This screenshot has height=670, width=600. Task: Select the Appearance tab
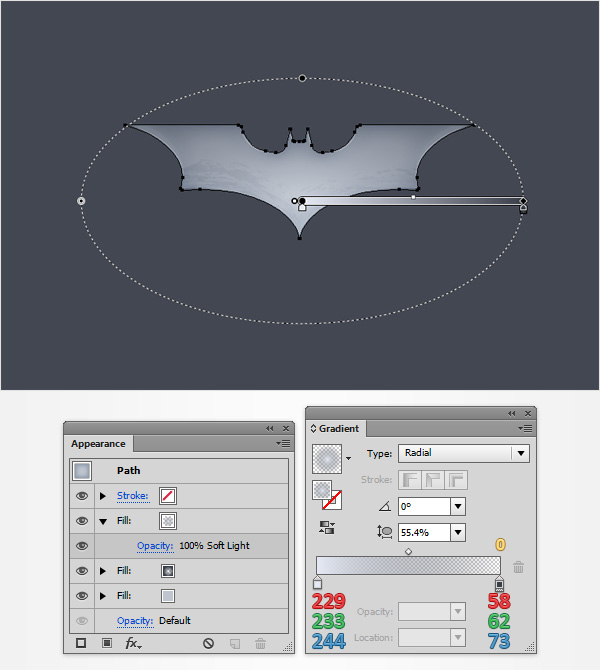98,444
